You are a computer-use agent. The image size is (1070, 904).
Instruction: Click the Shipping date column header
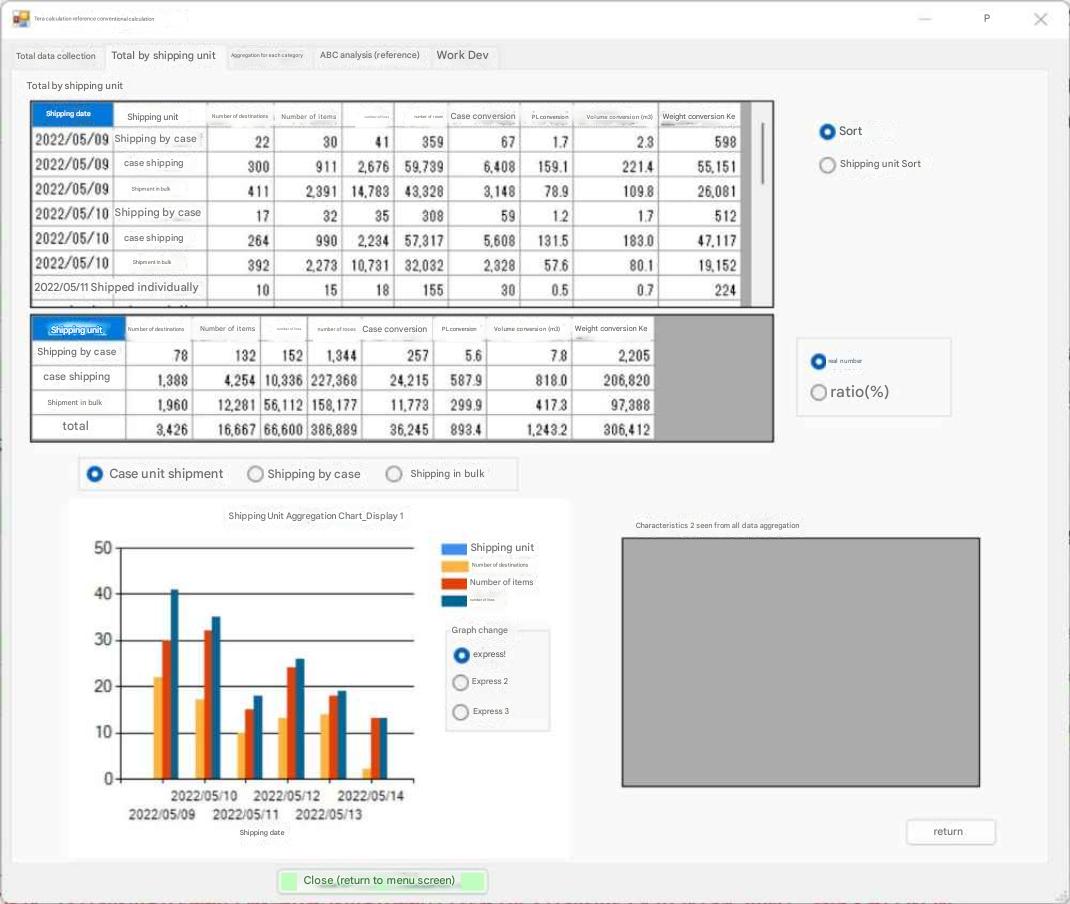click(71, 114)
